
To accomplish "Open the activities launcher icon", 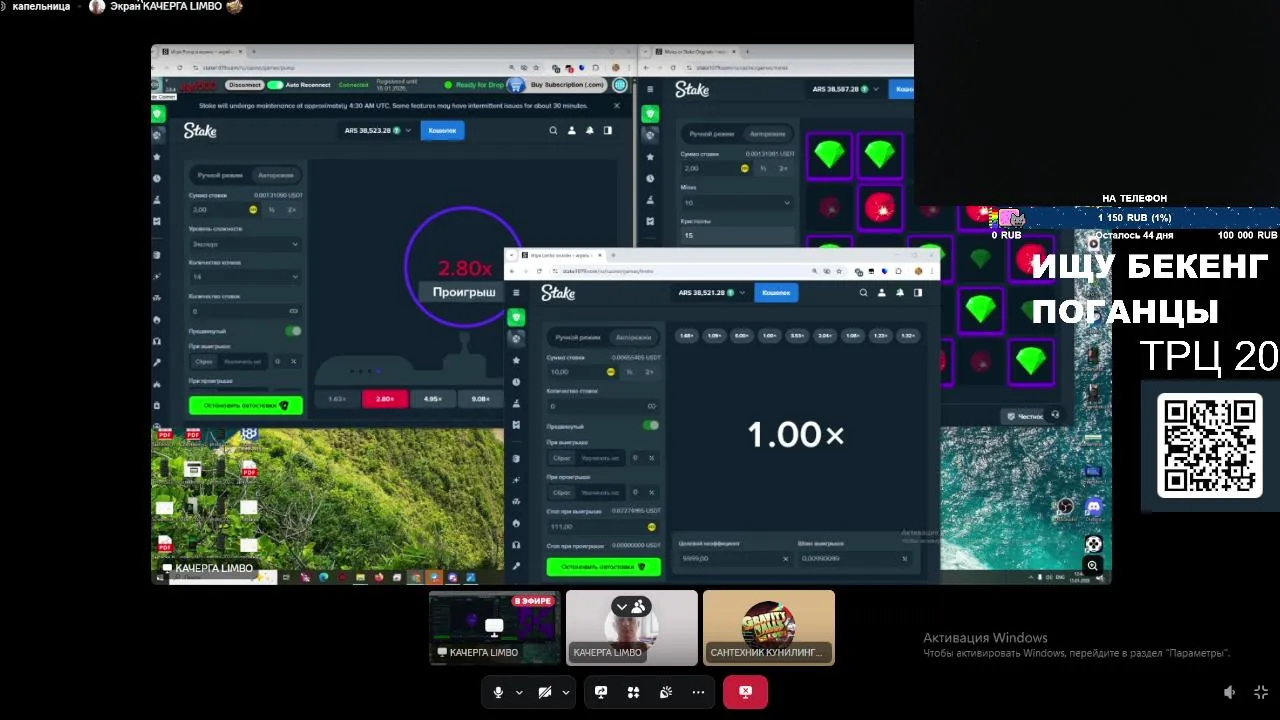I will point(633,692).
